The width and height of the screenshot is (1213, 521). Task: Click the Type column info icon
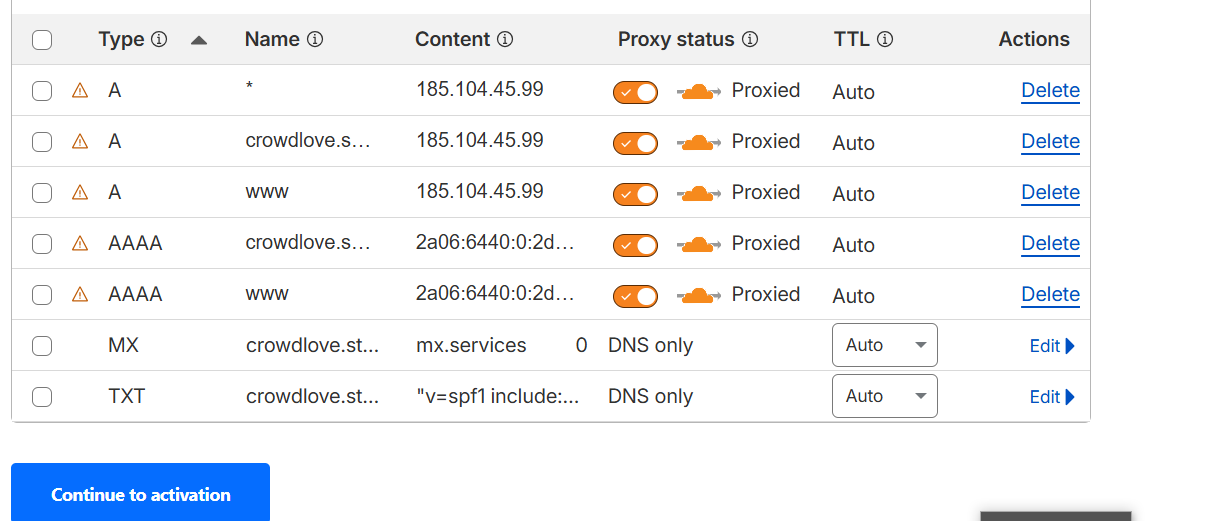pos(159,40)
